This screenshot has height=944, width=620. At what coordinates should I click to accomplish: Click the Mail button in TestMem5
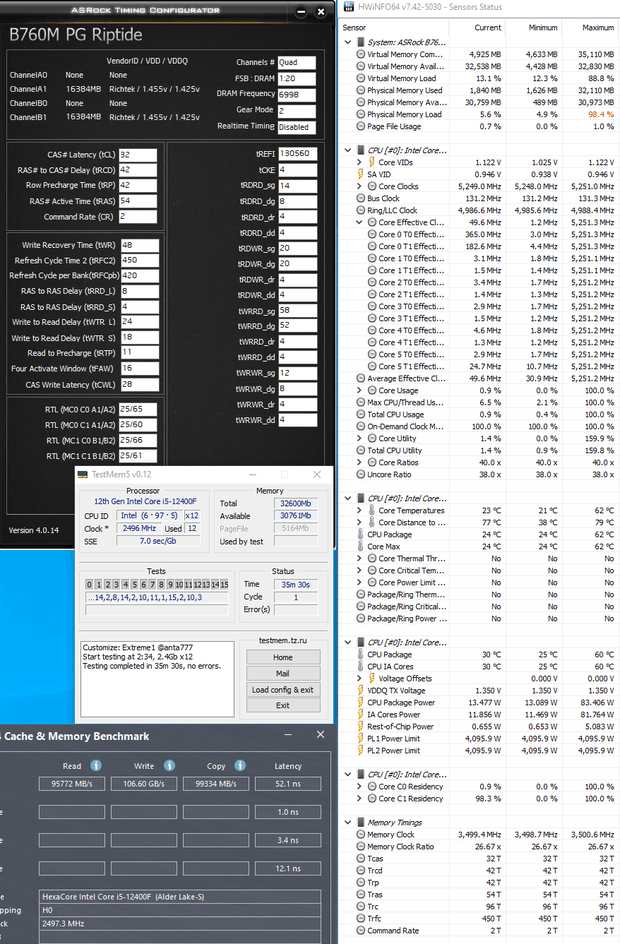[x=283, y=674]
